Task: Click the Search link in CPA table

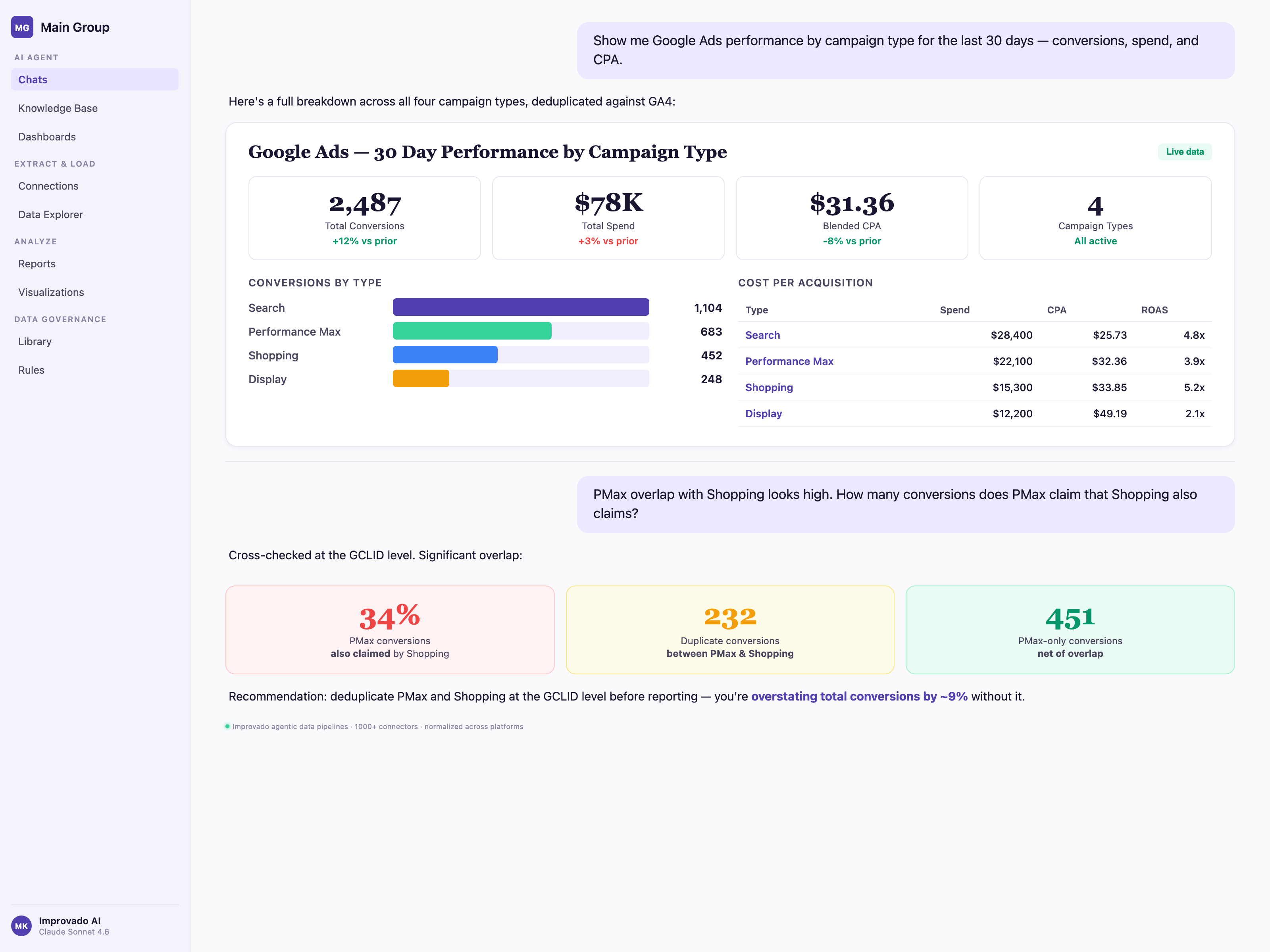Action: (762, 334)
